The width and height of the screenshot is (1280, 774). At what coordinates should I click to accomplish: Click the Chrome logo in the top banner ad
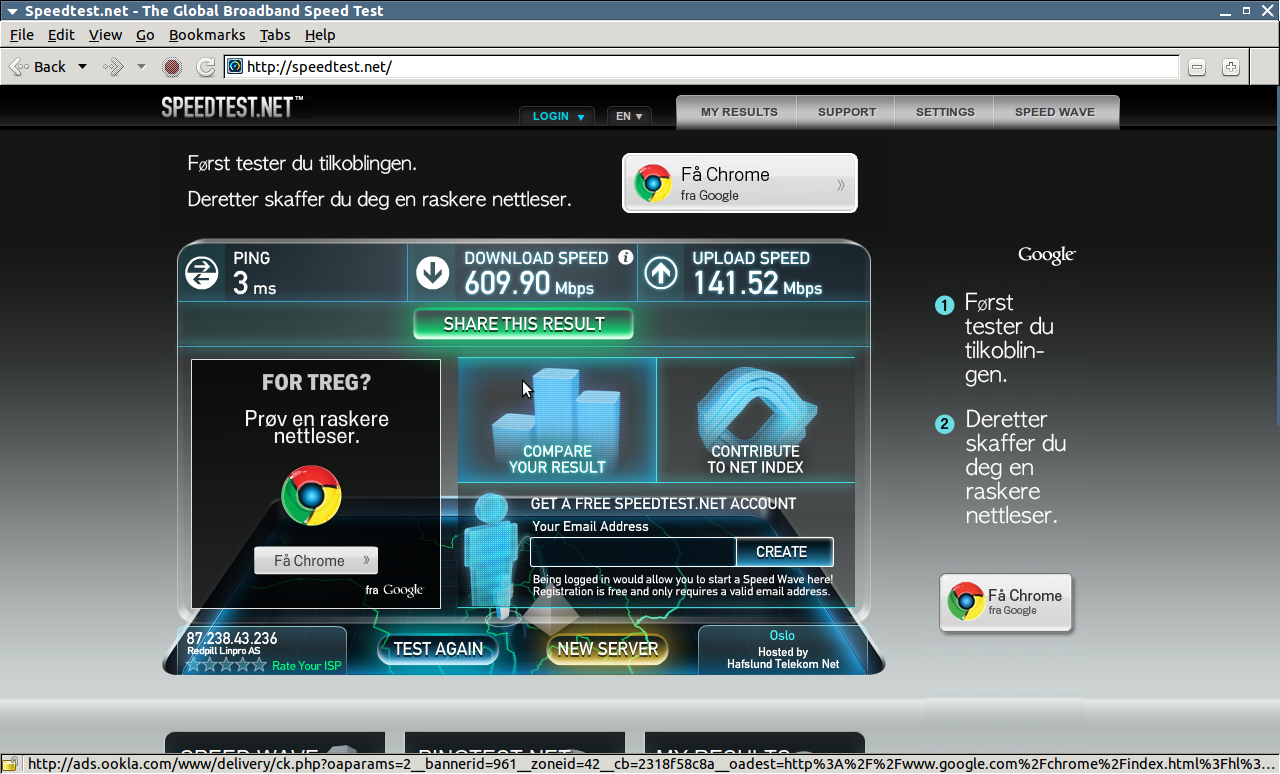[653, 184]
